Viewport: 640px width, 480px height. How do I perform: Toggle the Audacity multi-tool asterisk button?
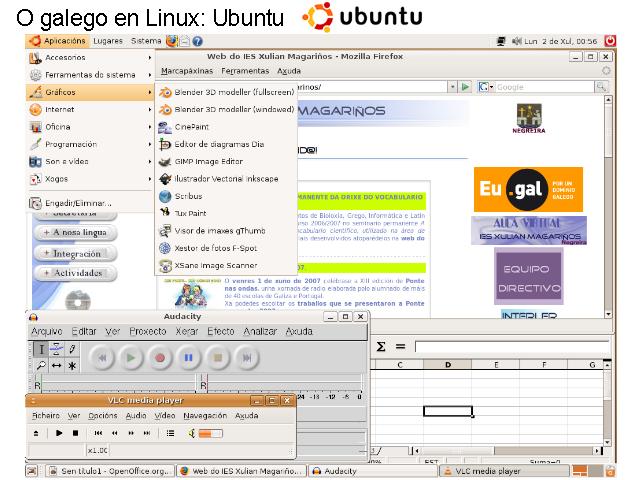72,366
